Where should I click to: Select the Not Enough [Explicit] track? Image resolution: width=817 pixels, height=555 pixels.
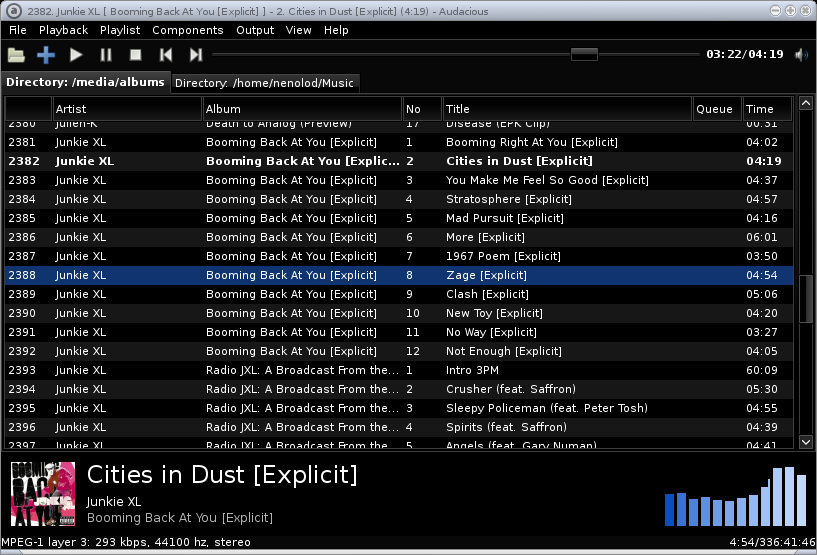(399, 351)
